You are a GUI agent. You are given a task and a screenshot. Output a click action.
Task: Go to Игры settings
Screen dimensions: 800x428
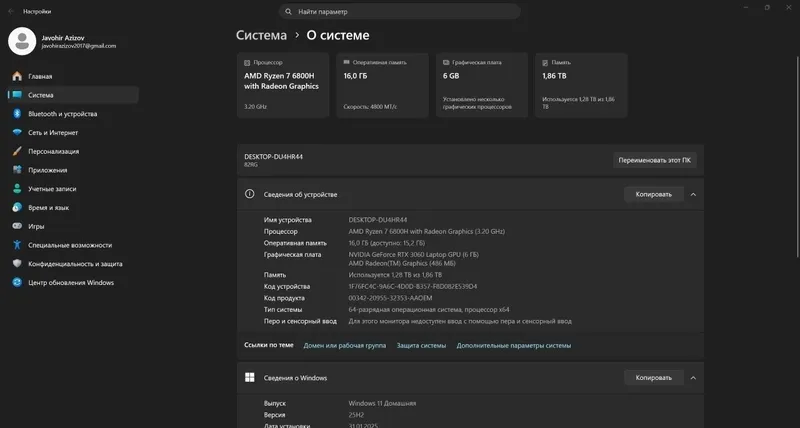click(x=73, y=226)
